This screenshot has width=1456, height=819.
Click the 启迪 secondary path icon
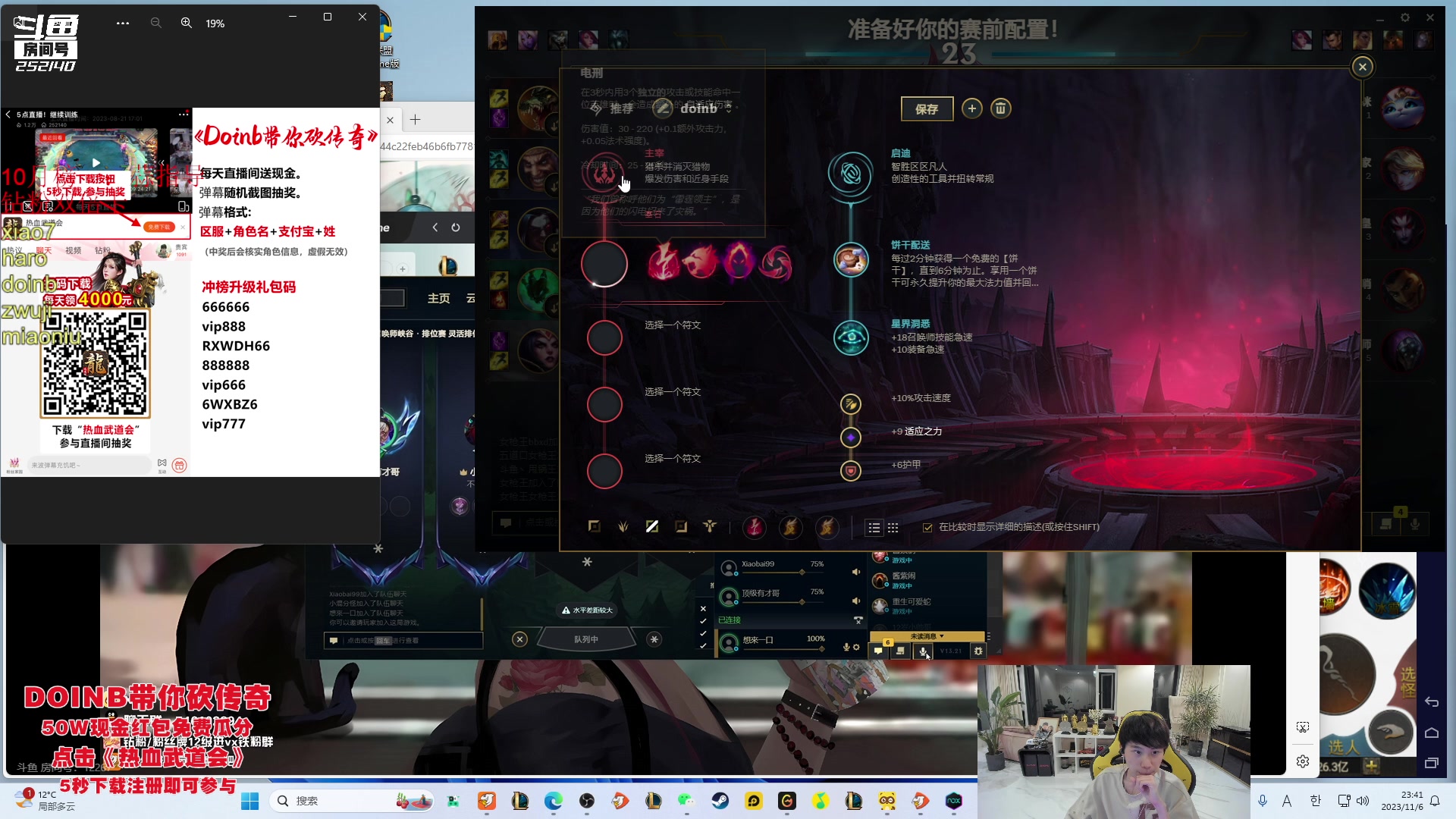[851, 174]
